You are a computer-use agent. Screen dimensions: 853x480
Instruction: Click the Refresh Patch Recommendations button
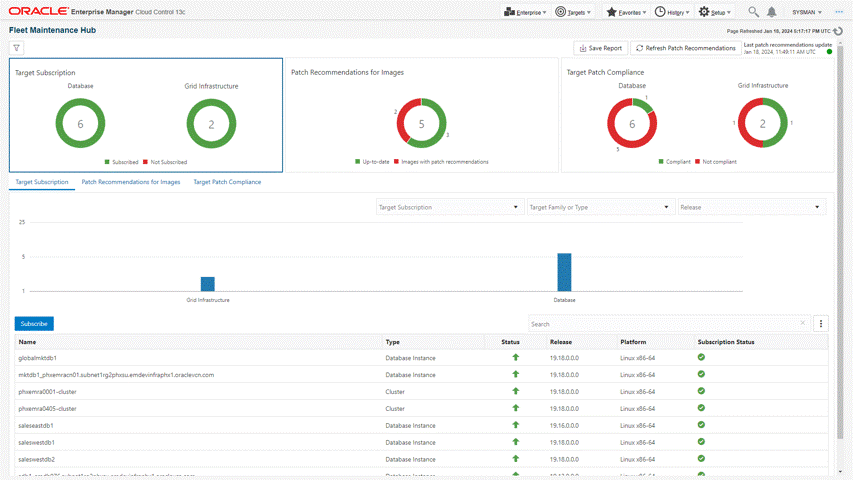point(686,48)
